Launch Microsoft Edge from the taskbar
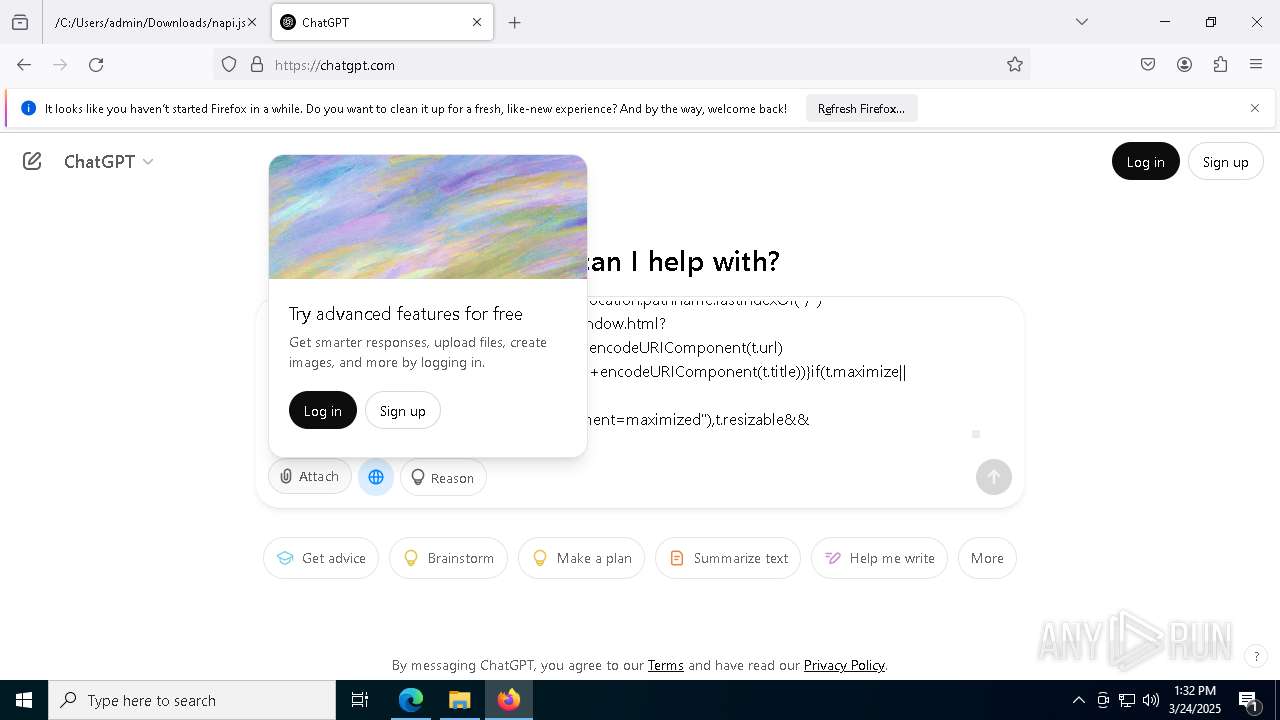This screenshot has height=720, width=1280. (411, 700)
